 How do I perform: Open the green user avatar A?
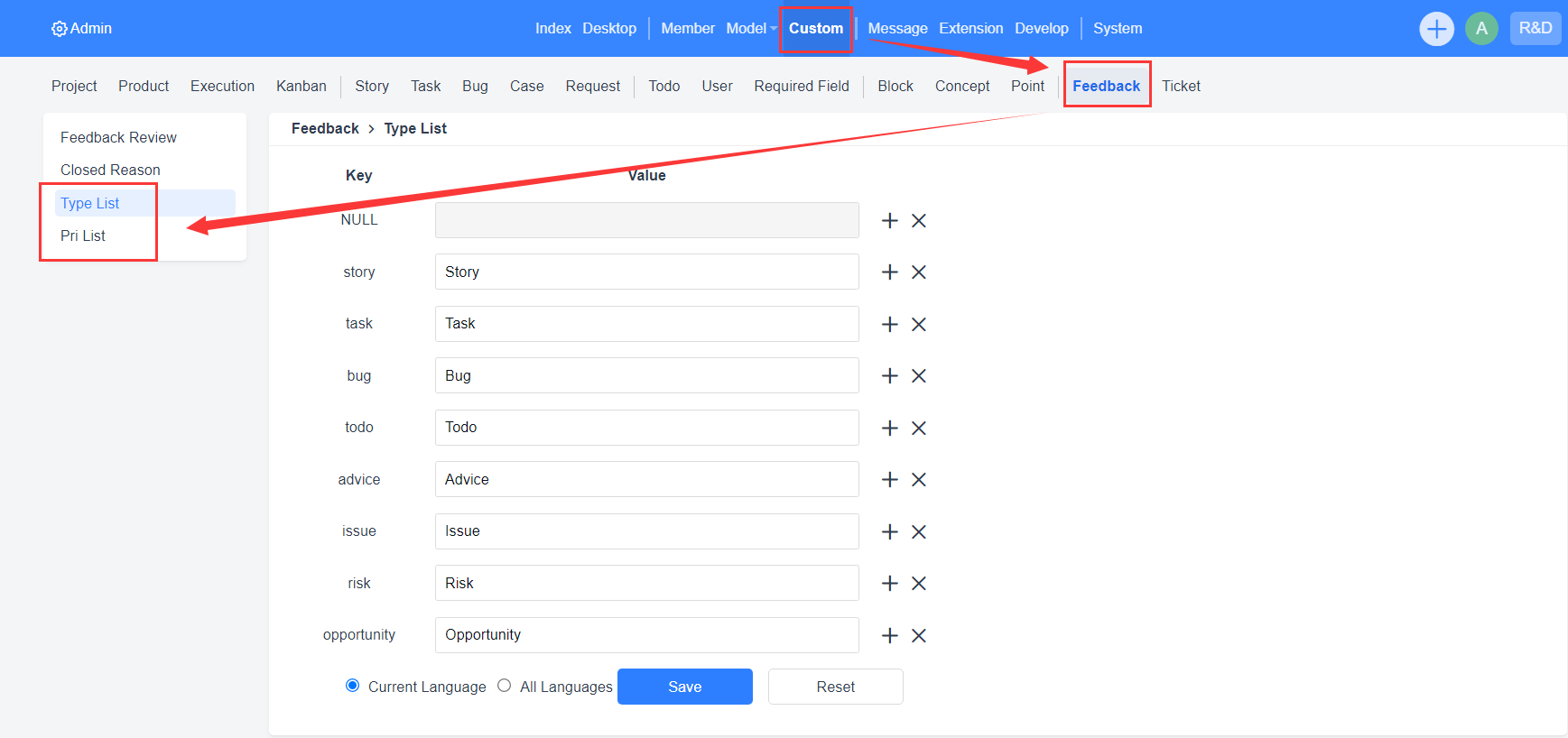click(1480, 29)
